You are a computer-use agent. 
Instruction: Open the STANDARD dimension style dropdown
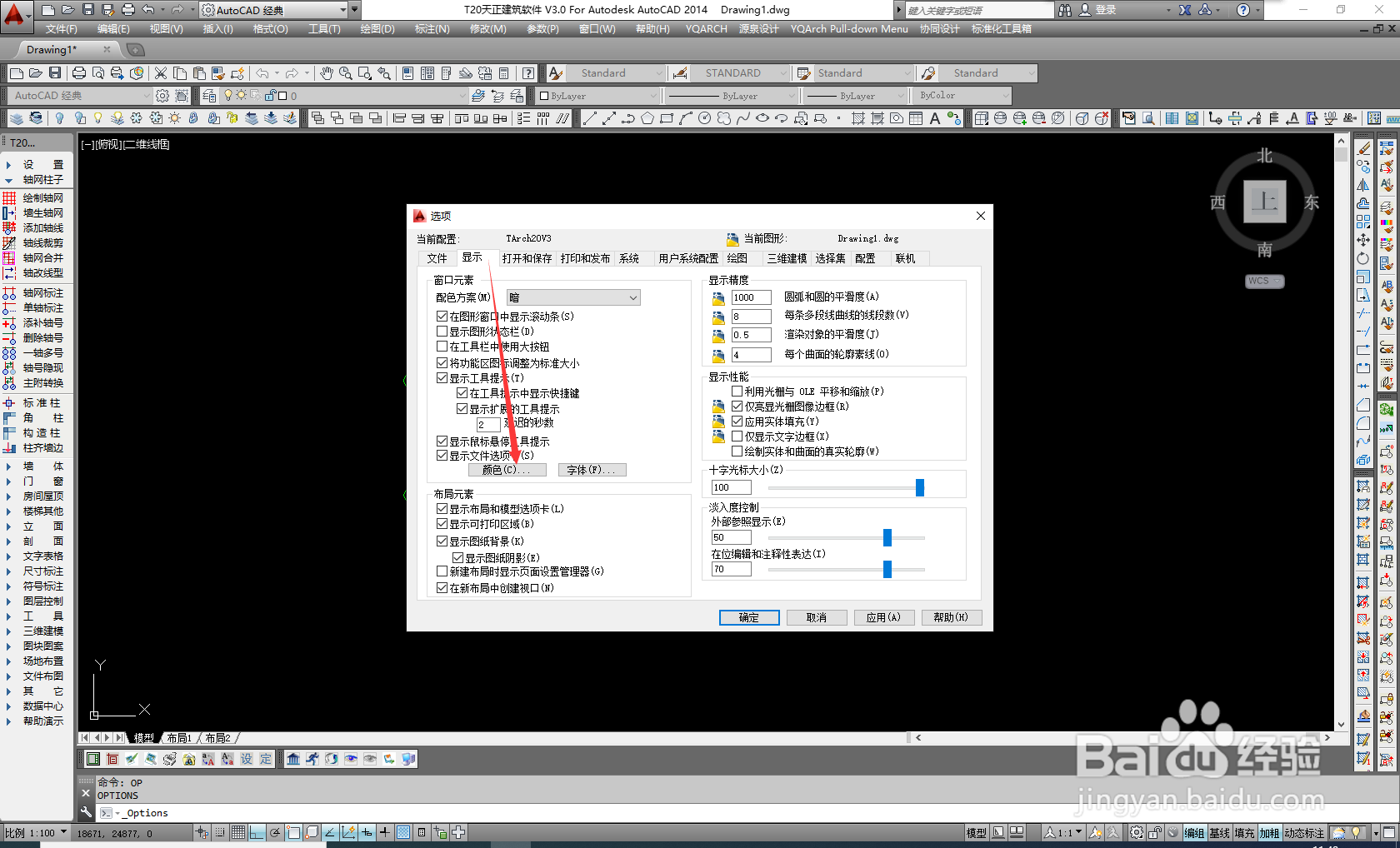pos(739,73)
